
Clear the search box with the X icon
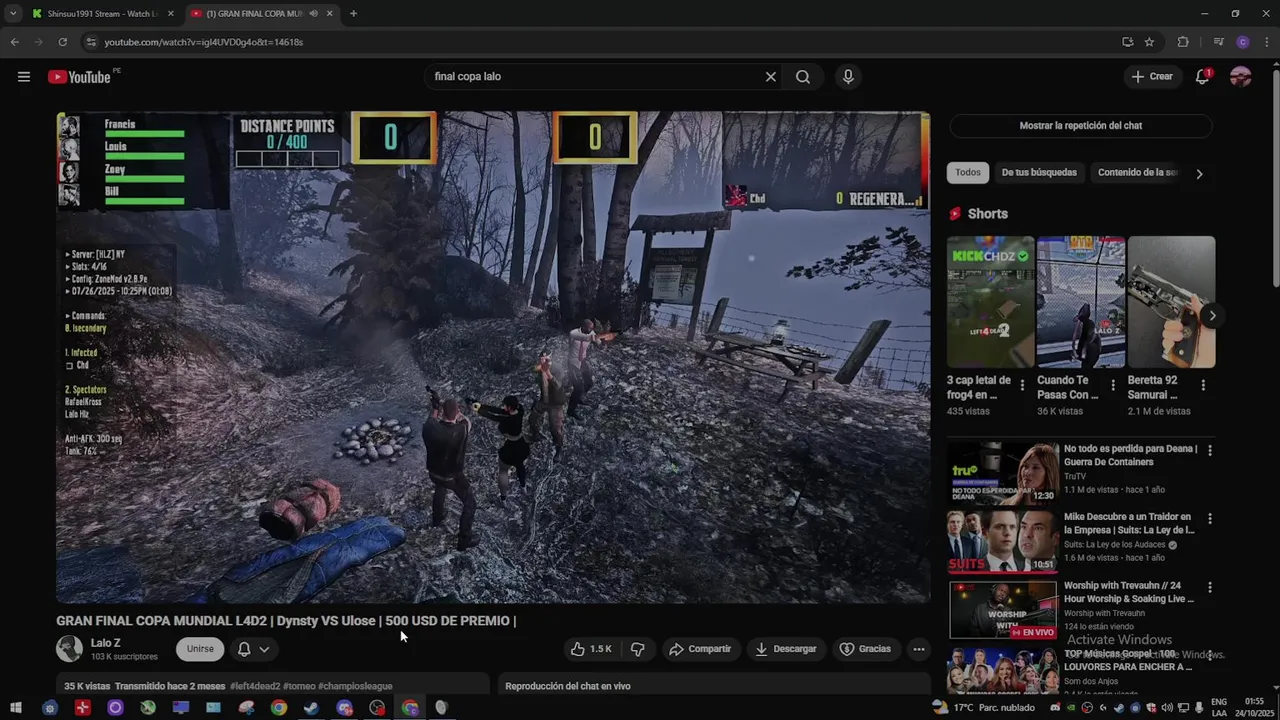tap(771, 77)
